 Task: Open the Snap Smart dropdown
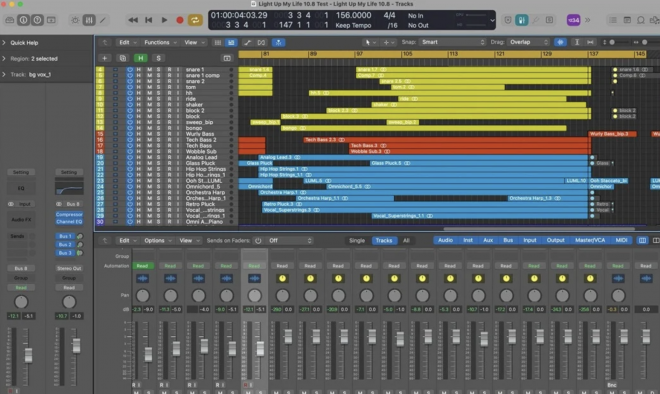pyautogui.click(x=452, y=42)
